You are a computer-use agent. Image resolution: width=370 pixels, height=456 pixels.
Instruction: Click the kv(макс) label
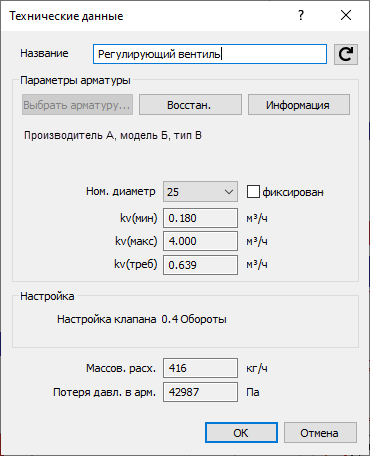pyautogui.click(x=136, y=241)
